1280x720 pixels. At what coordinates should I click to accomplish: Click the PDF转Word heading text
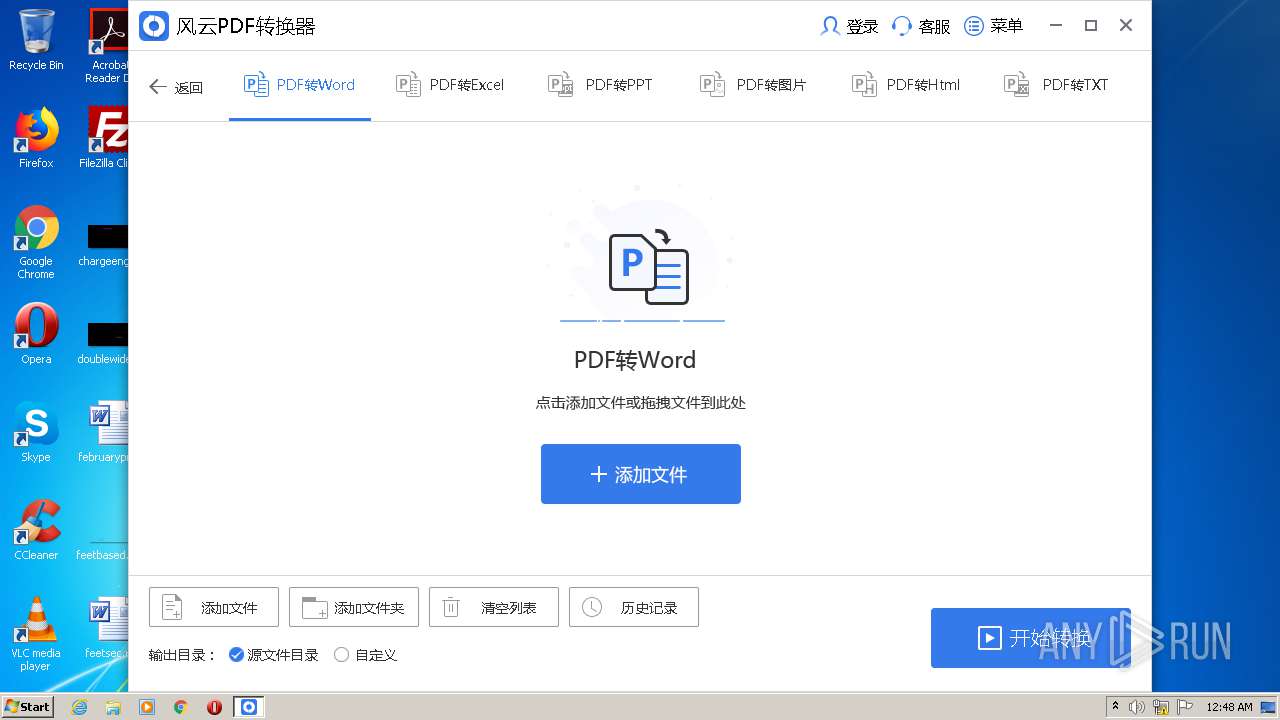pos(635,360)
